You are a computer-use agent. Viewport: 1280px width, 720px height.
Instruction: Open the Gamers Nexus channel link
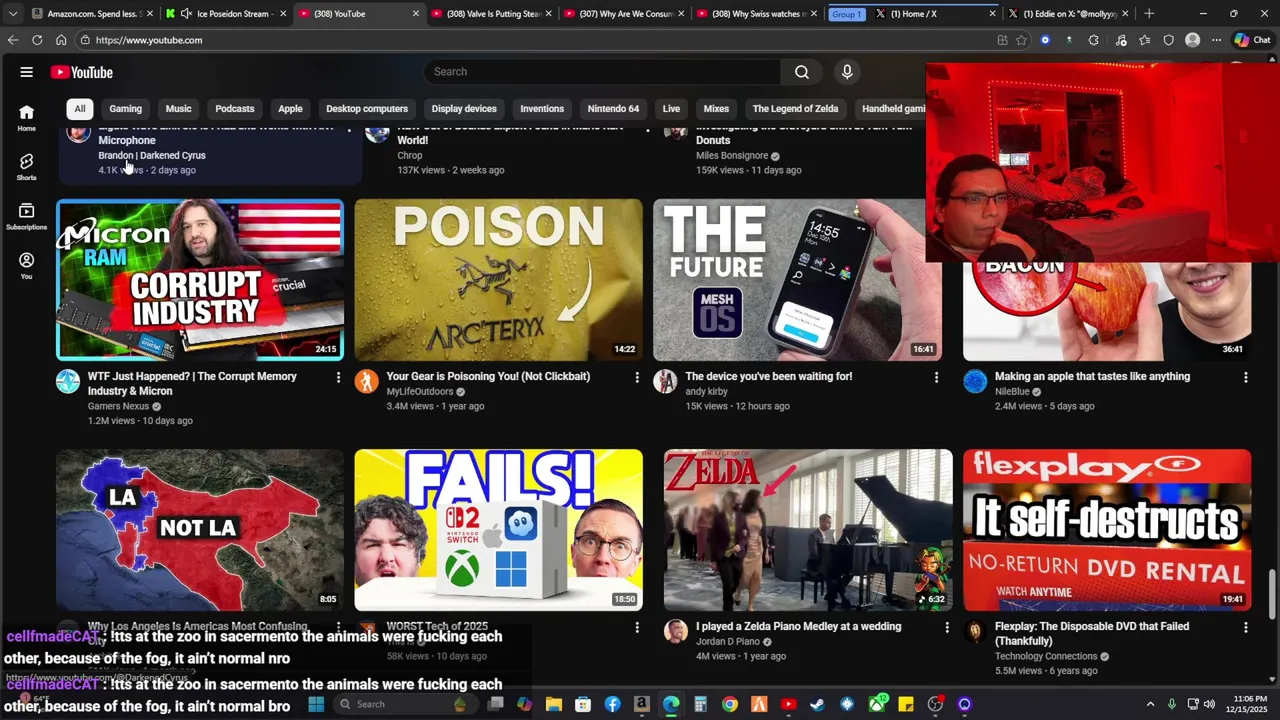click(118, 406)
